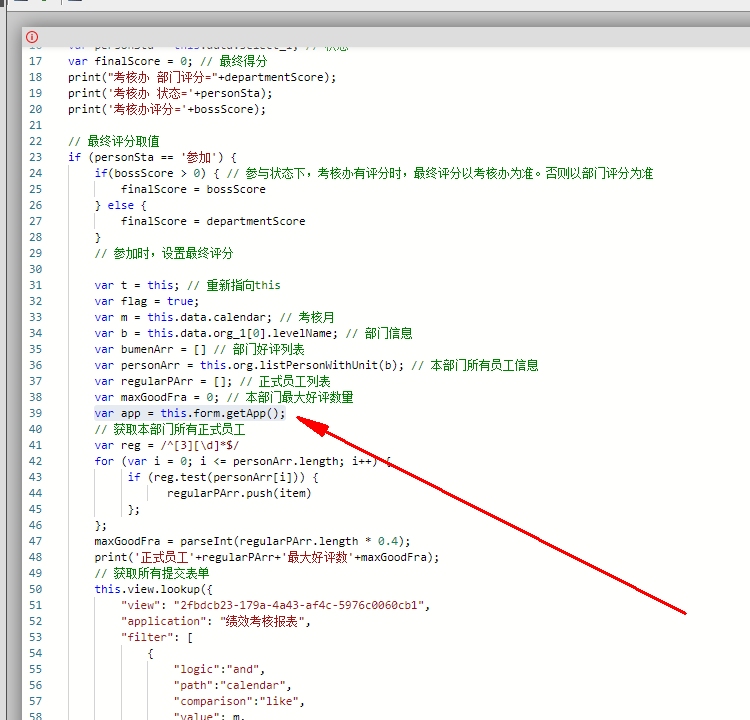Click the line 'var maxGoodFra = 0;'
750x720 pixels.
[223, 397]
